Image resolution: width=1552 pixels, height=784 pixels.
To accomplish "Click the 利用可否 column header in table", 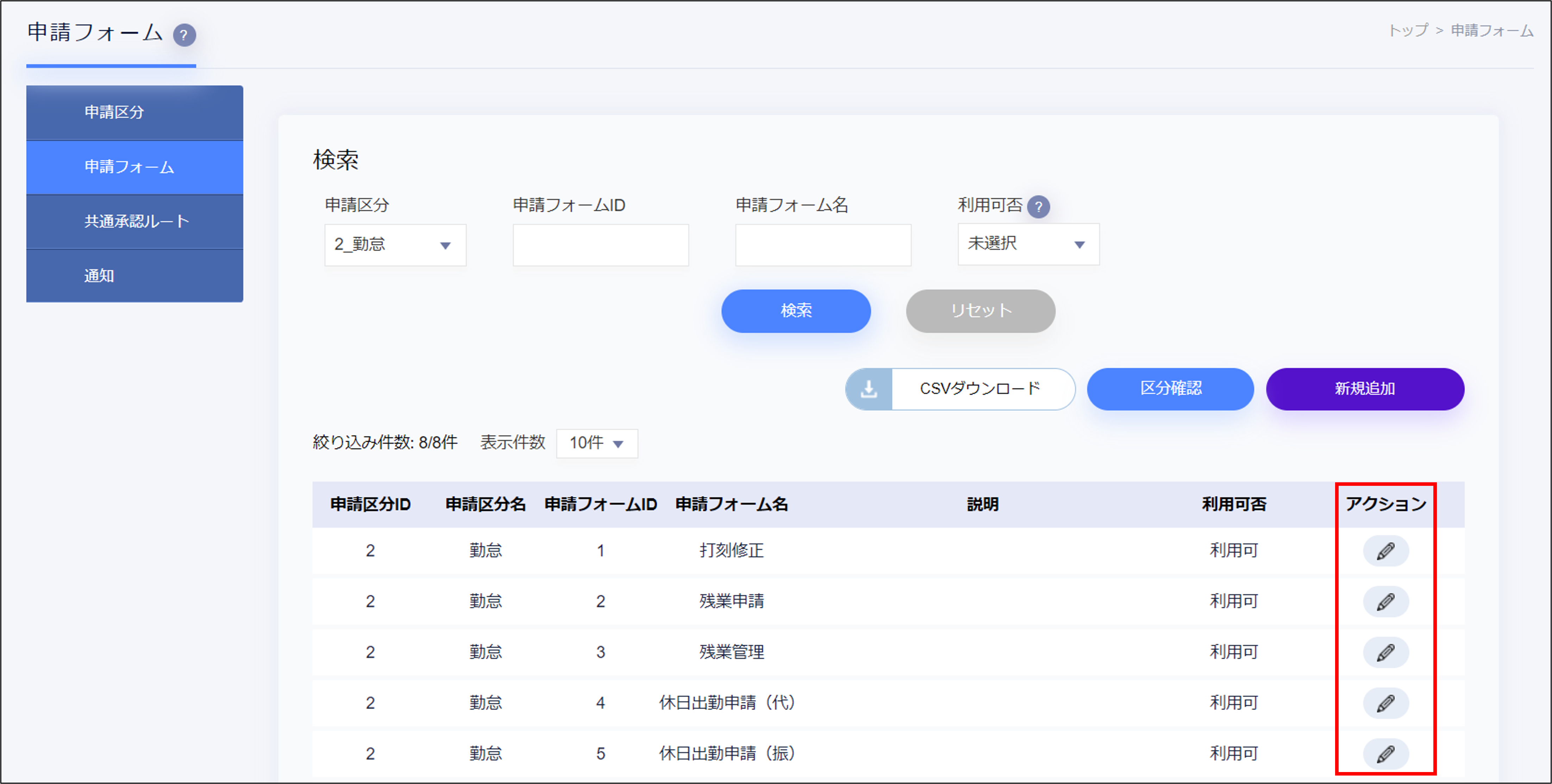I will point(1234,504).
